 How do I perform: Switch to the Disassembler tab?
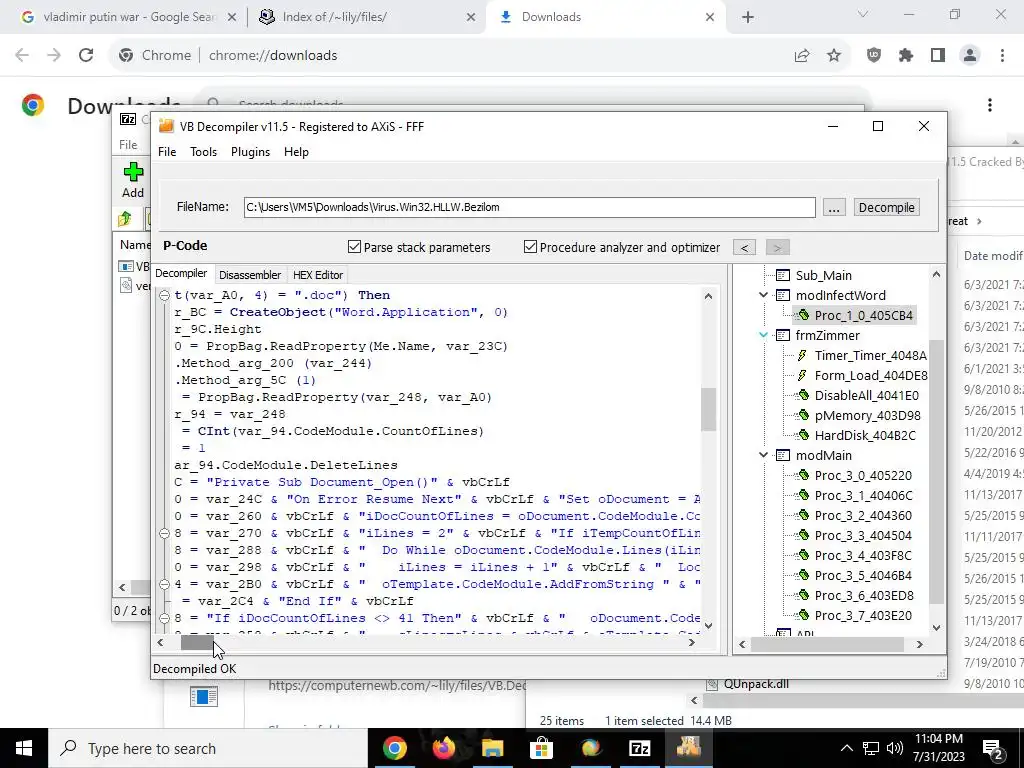click(x=250, y=275)
